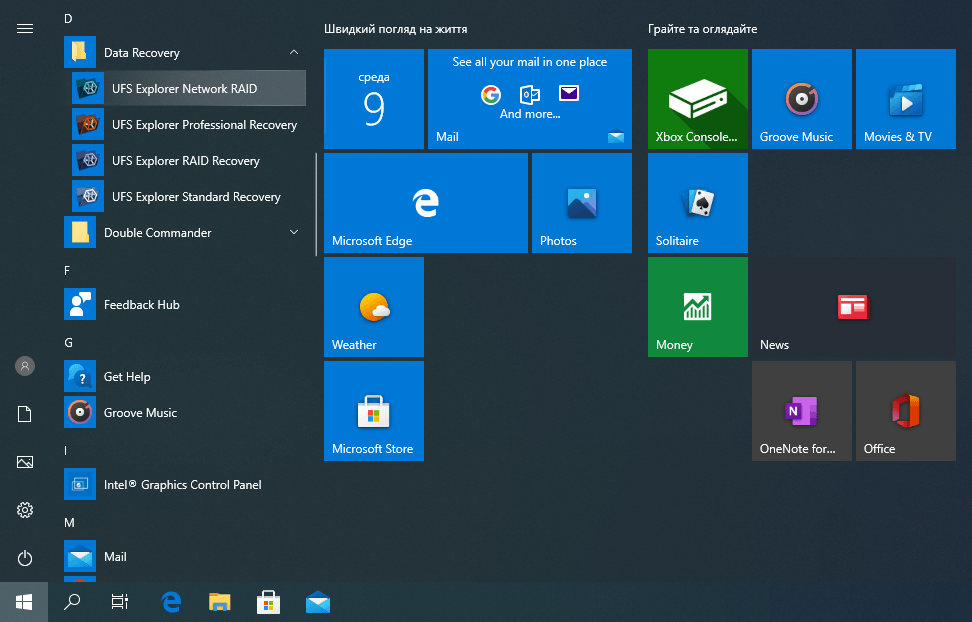The image size is (972, 622).
Task: Expand the Start menu hamburger navigation
Action: (x=25, y=29)
